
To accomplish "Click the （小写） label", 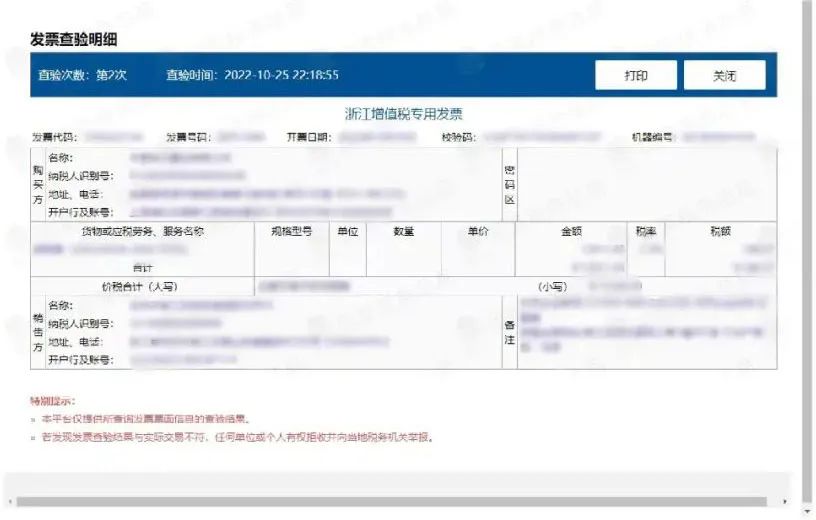I will [553, 287].
